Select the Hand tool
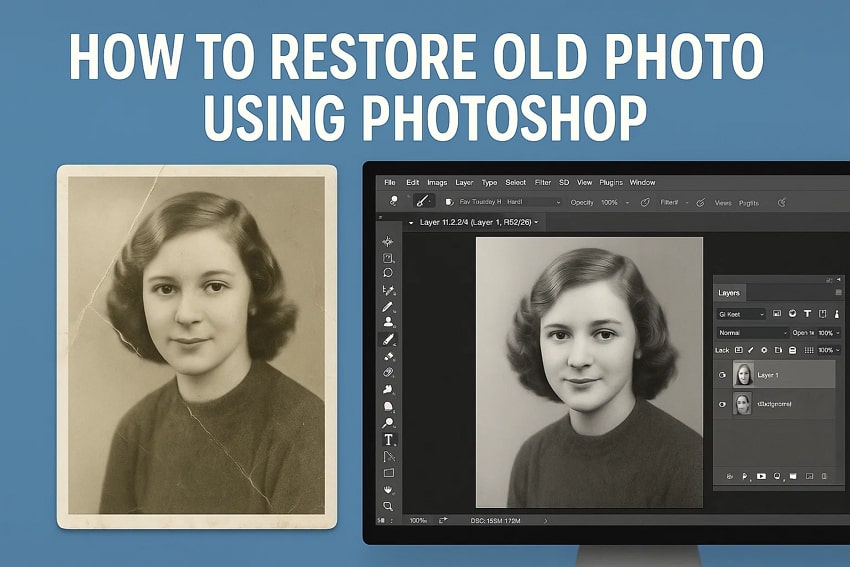 point(388,489)
